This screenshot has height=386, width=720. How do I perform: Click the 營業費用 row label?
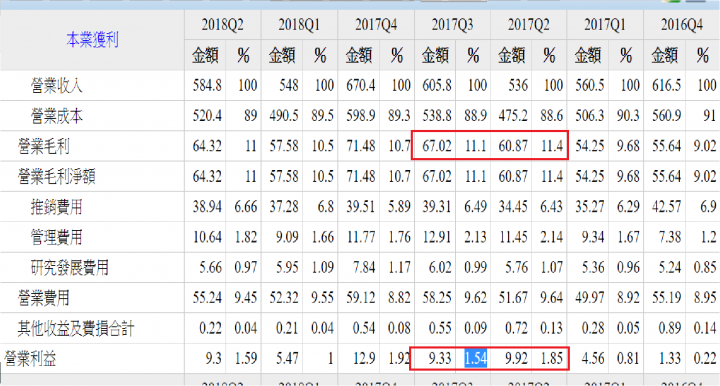coord(44,298)
